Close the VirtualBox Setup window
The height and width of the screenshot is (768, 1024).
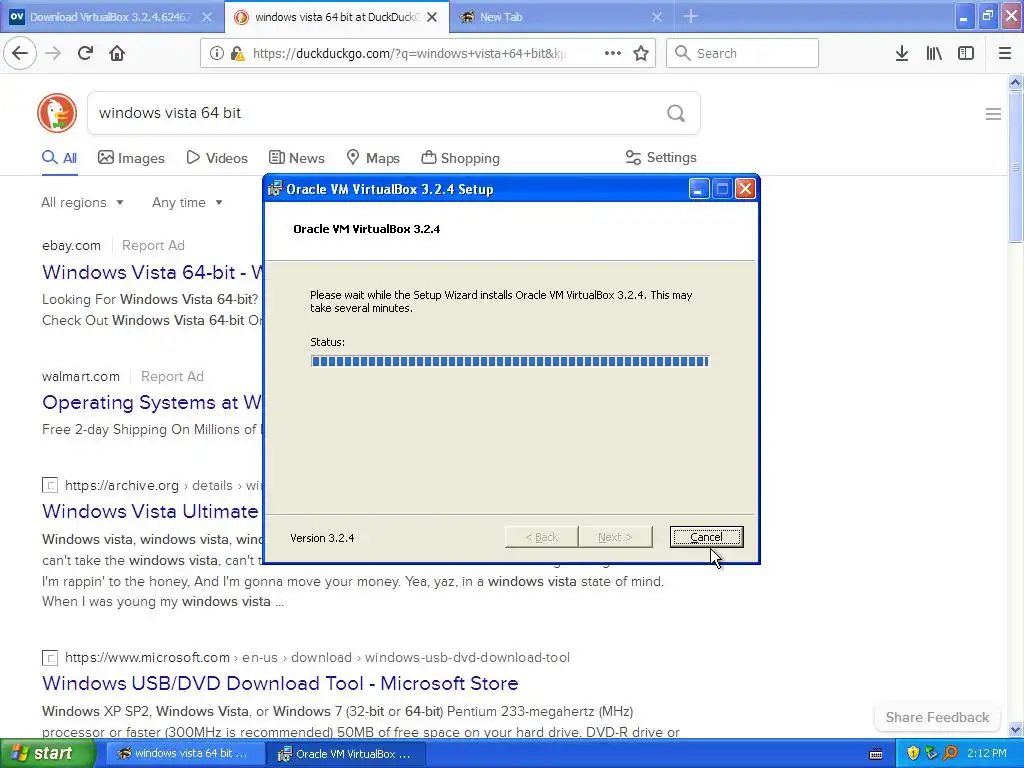coord(745,189)
